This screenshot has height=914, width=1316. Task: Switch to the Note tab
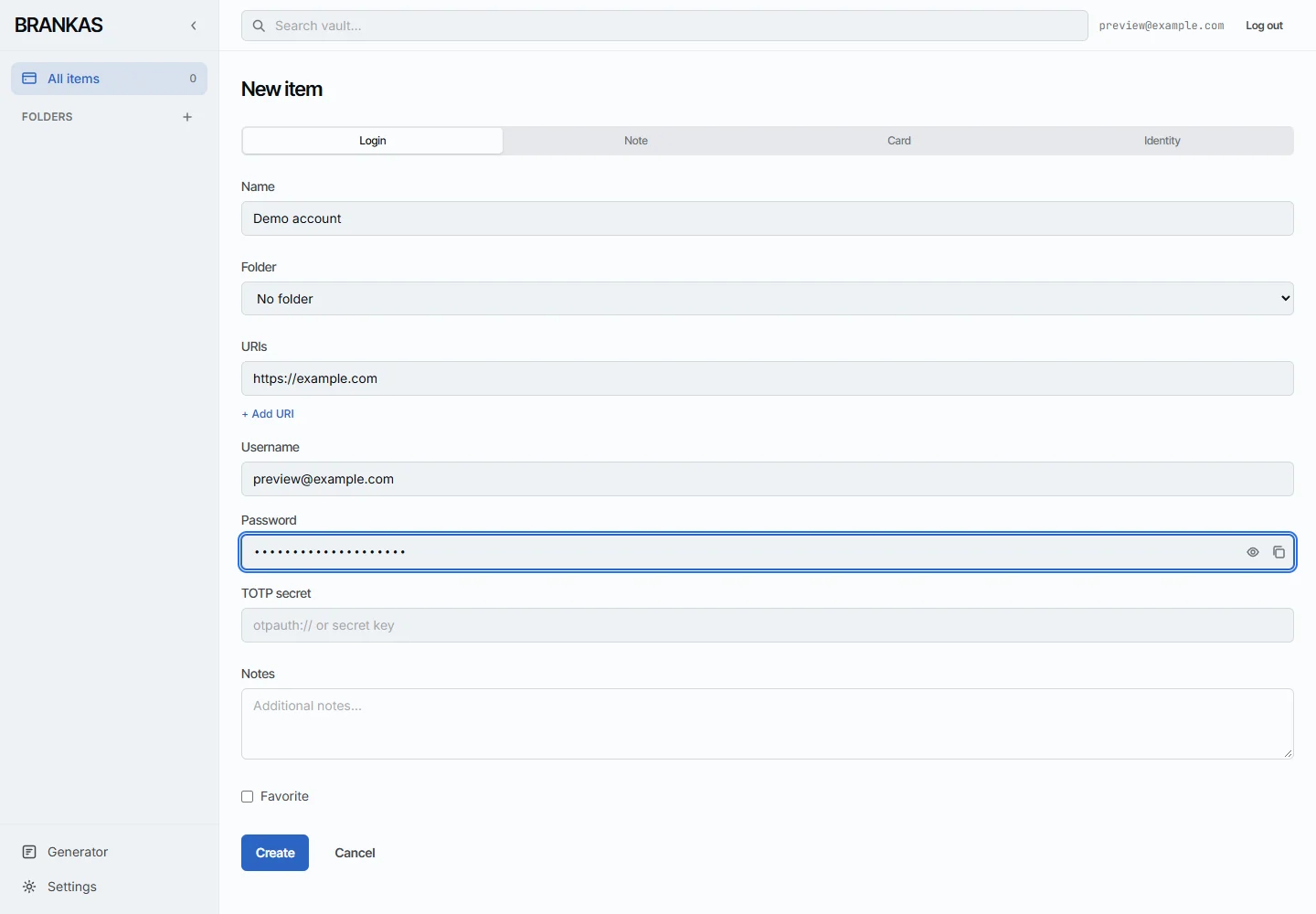click(x=636, y=141)
